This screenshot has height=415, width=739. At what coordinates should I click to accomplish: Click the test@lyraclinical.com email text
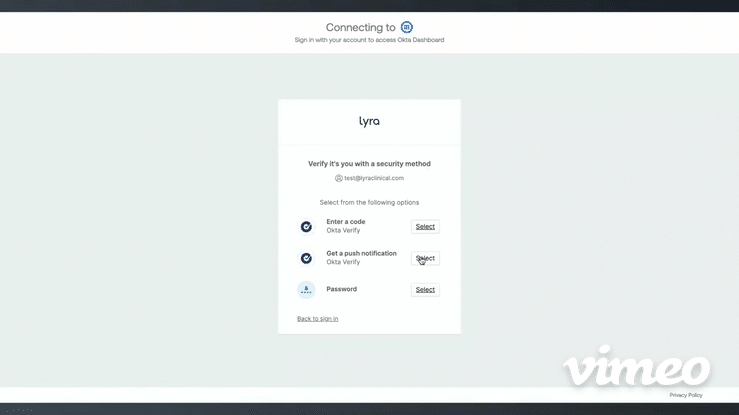click(x=374, y=178)
